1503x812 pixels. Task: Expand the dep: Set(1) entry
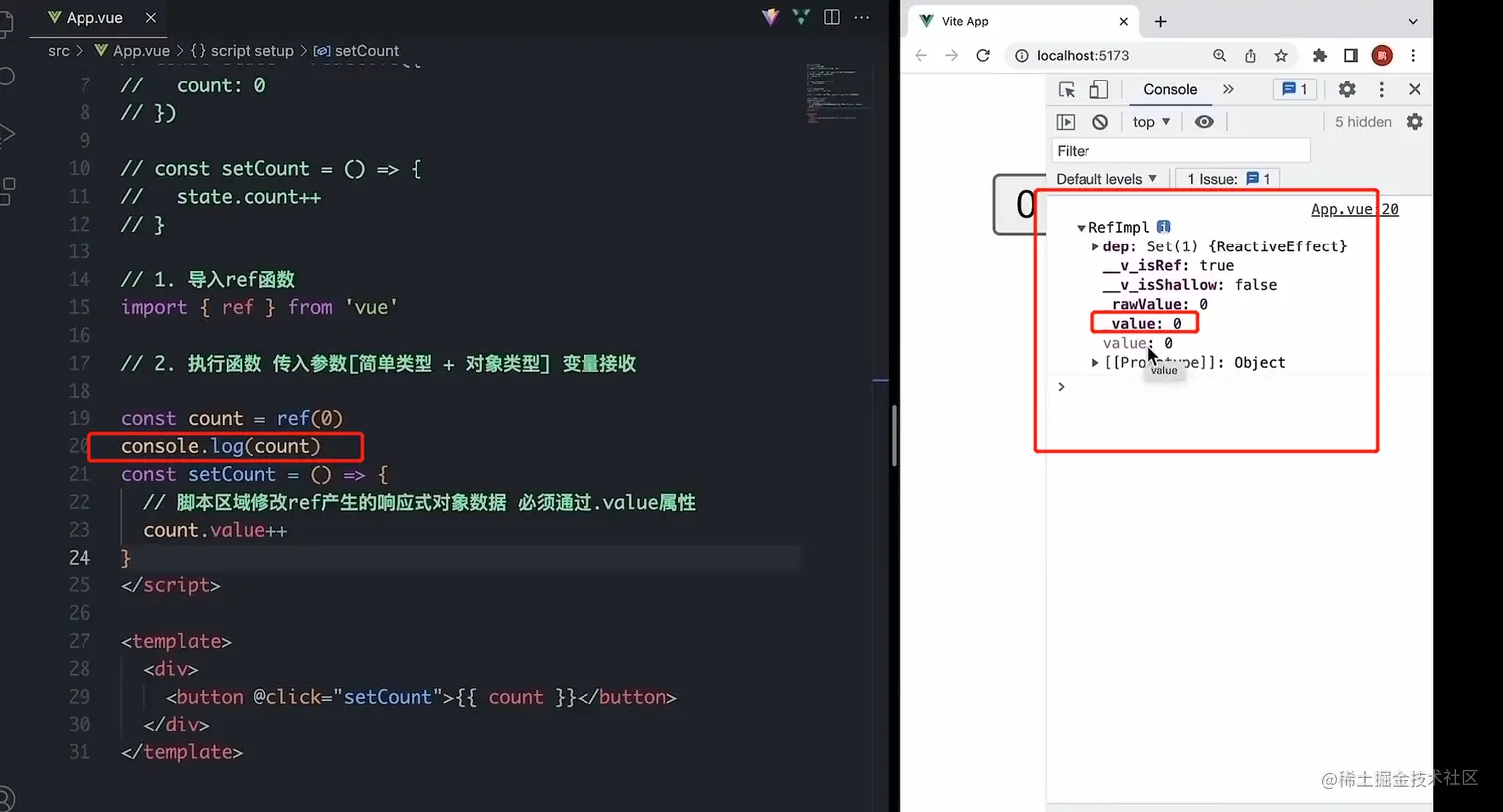pos(1095,246)
